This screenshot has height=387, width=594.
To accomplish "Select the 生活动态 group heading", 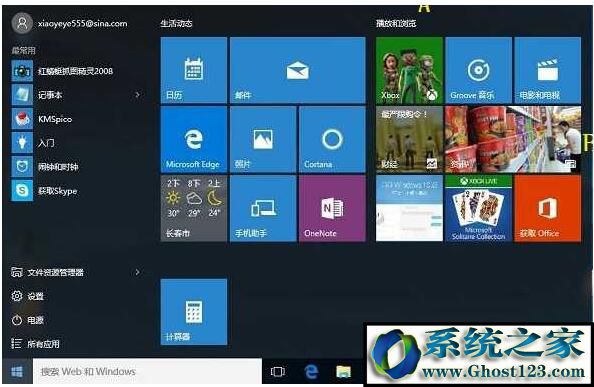I will tap(176, 23).
